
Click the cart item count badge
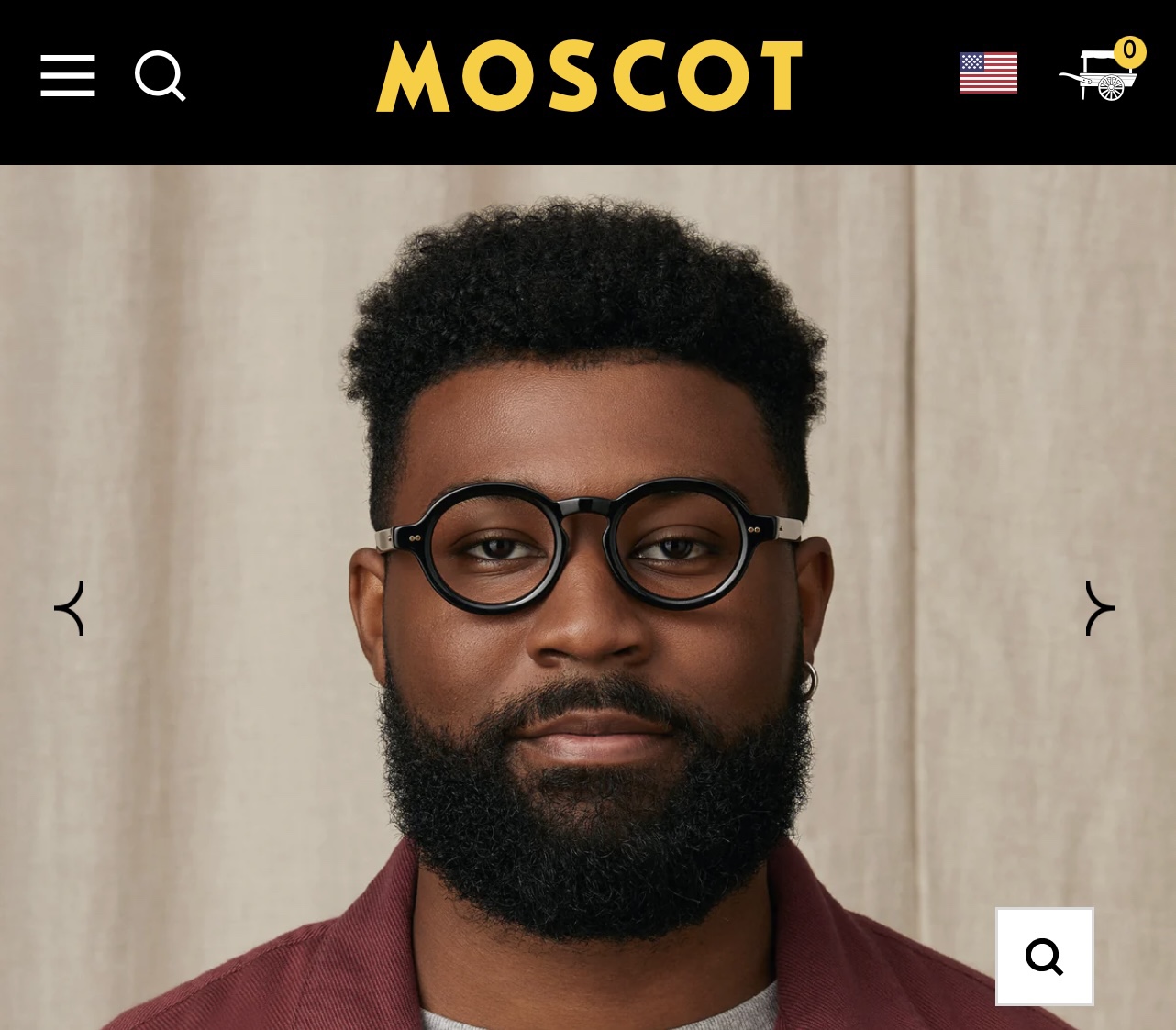[1129, 50]
